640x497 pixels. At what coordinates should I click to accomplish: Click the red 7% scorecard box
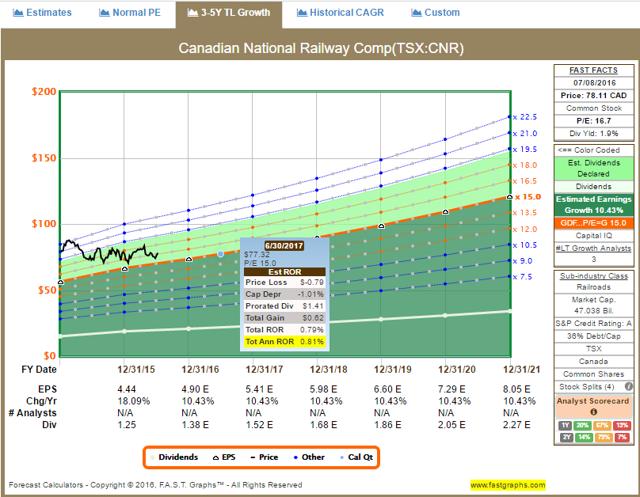tap(622, 437)
